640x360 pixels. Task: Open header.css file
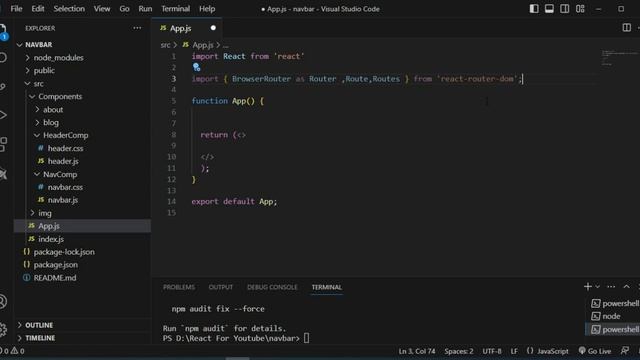click(x=65, y=148)
